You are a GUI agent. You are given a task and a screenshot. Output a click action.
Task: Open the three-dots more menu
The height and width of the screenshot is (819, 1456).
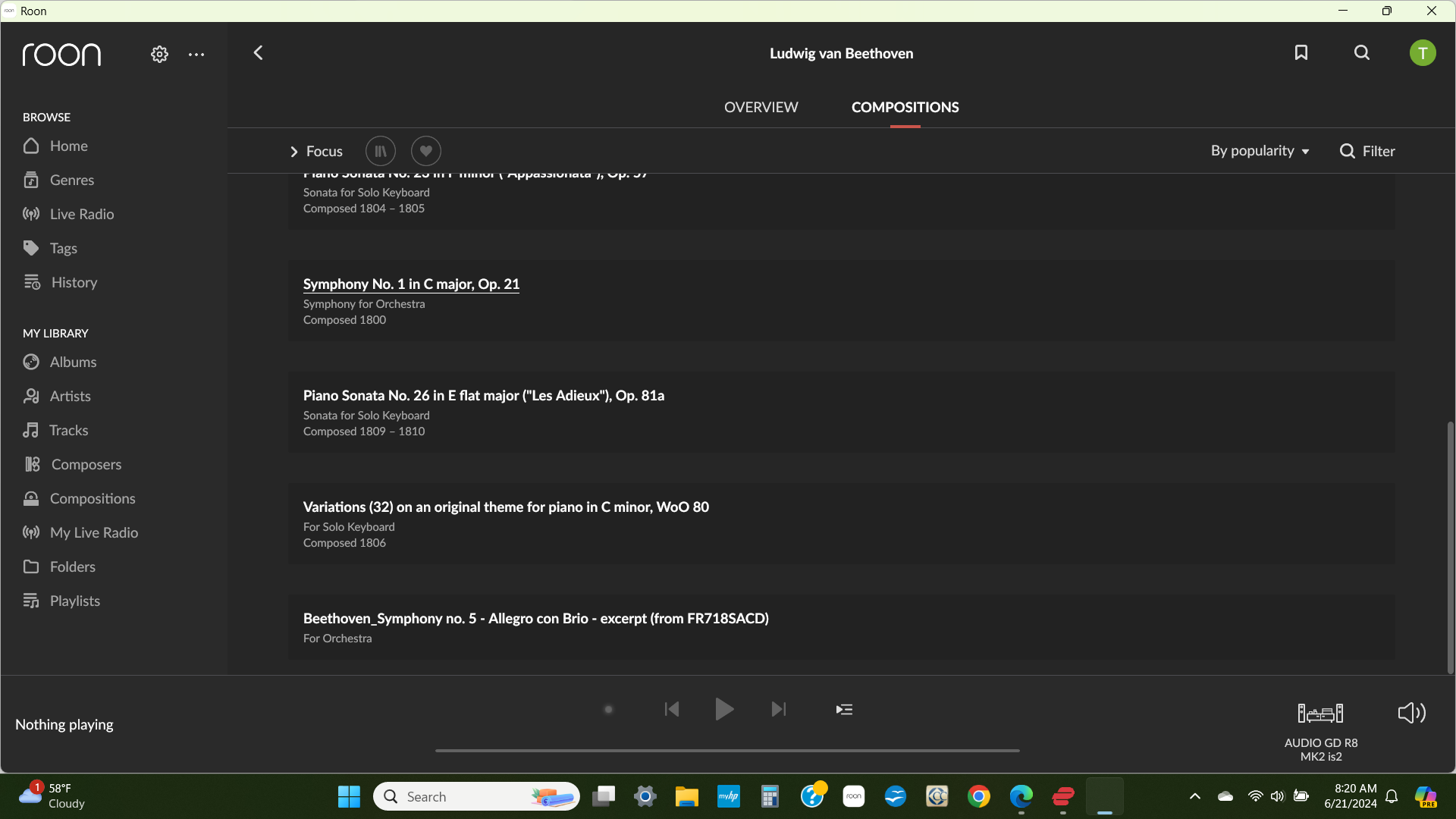tap(196, 55)
